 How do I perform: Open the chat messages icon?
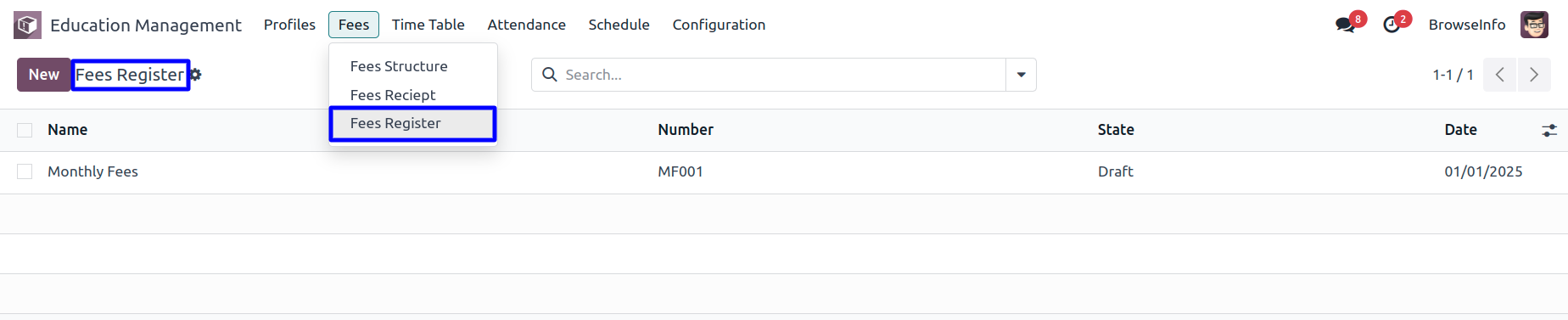coord(1345,25)
